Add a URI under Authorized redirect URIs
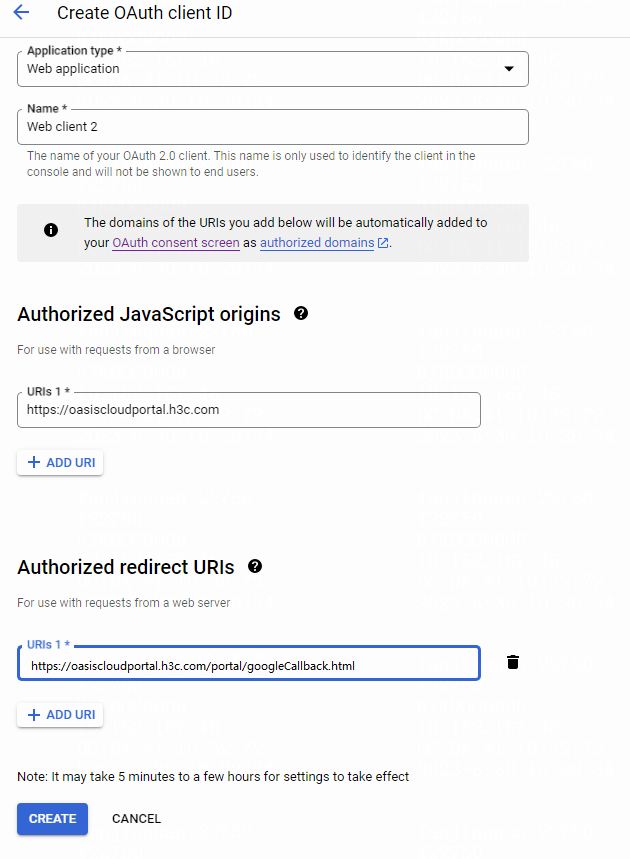The image size is (630, 859). (60, 715)
